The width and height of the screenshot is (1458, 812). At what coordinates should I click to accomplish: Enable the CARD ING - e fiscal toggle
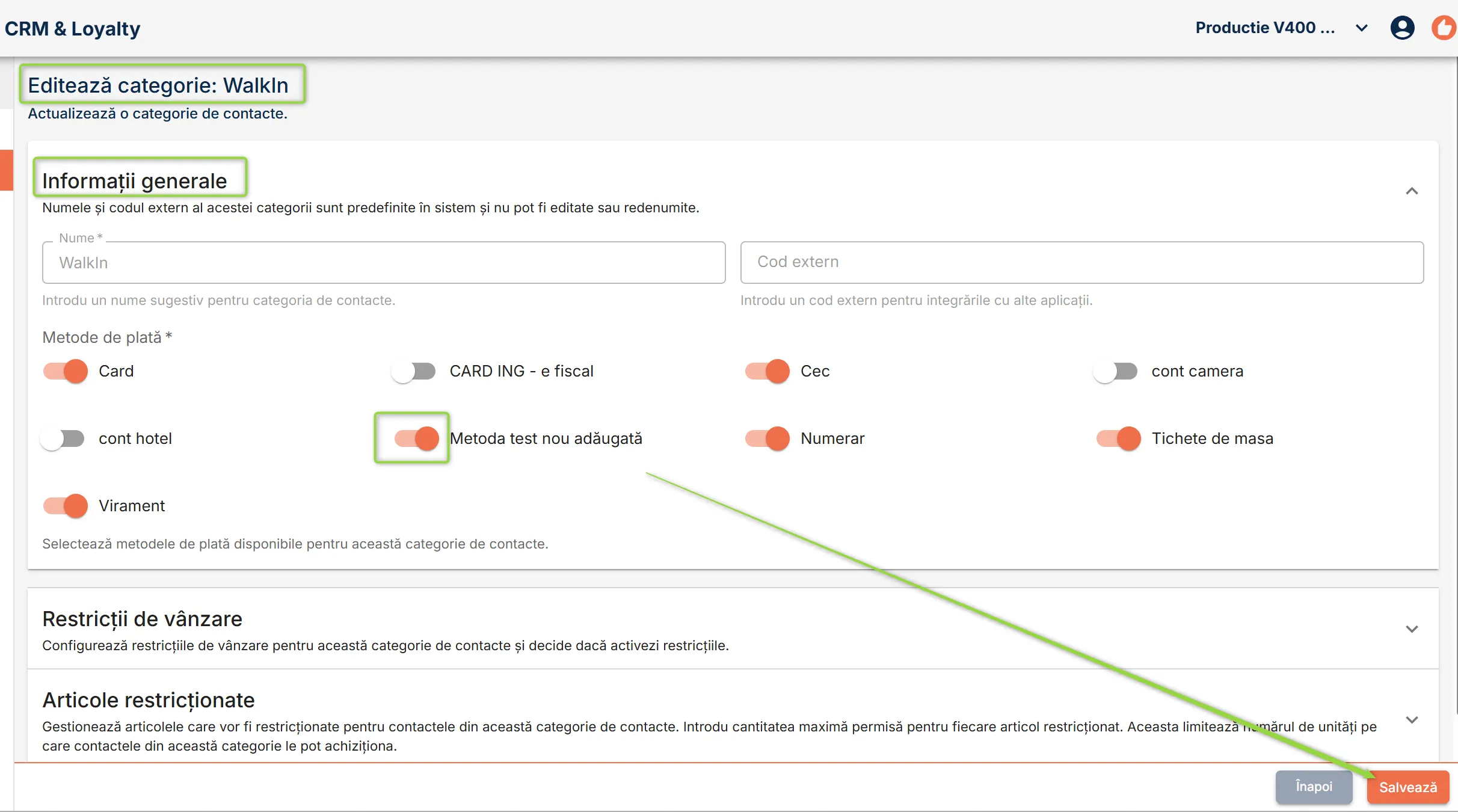[414, 371]
